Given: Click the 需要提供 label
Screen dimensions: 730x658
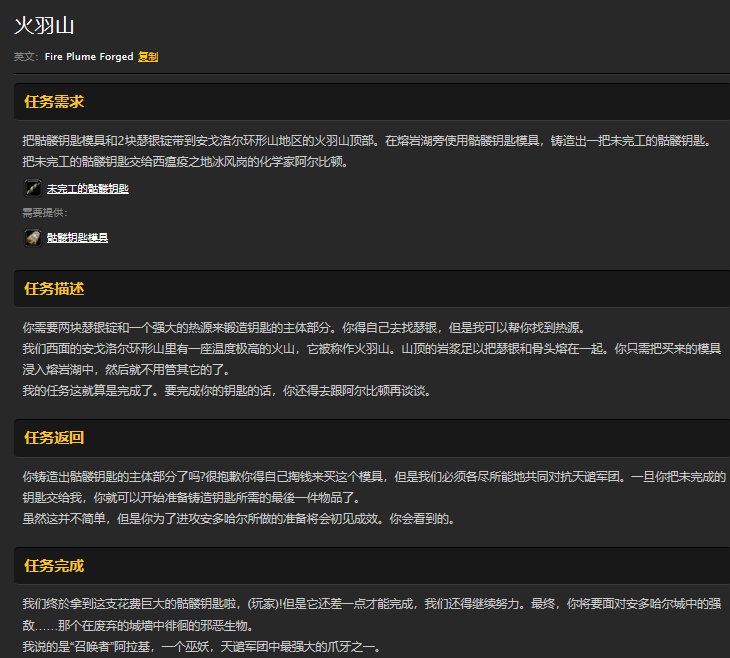Looking at the screenshot, I should [46, 213].
